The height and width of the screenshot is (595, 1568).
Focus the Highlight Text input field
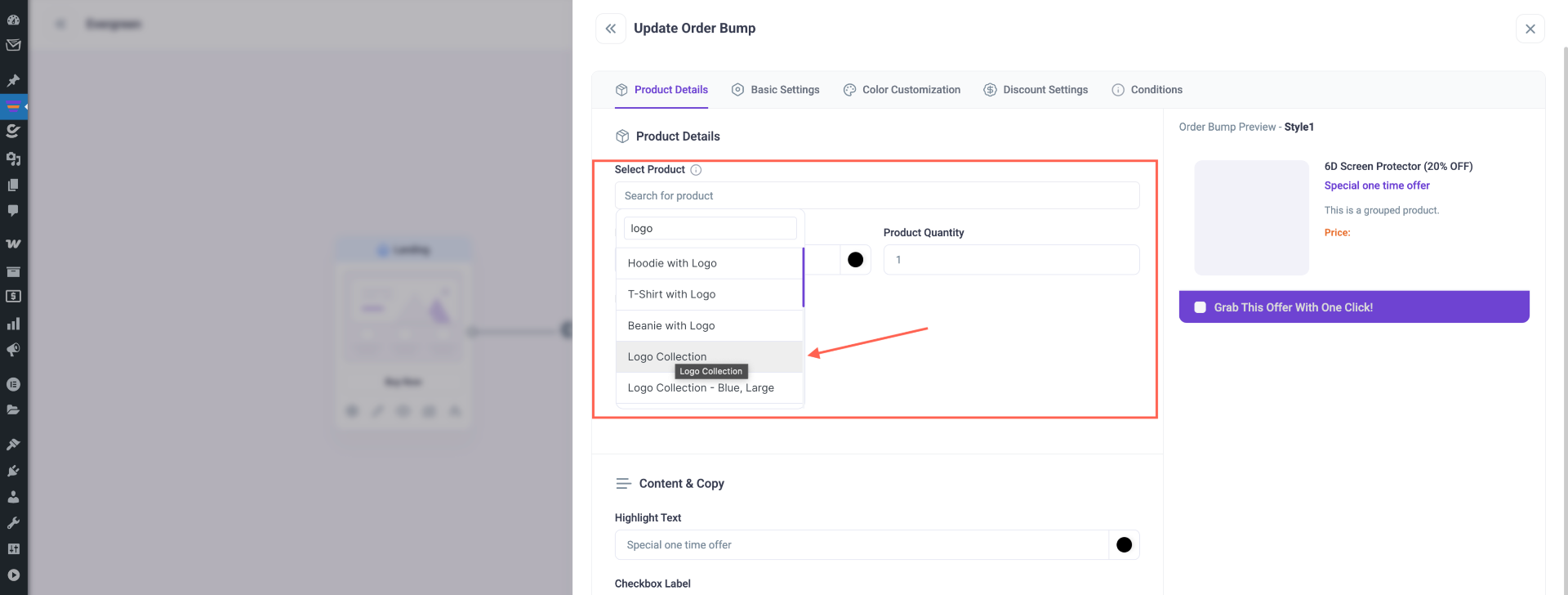862,545
